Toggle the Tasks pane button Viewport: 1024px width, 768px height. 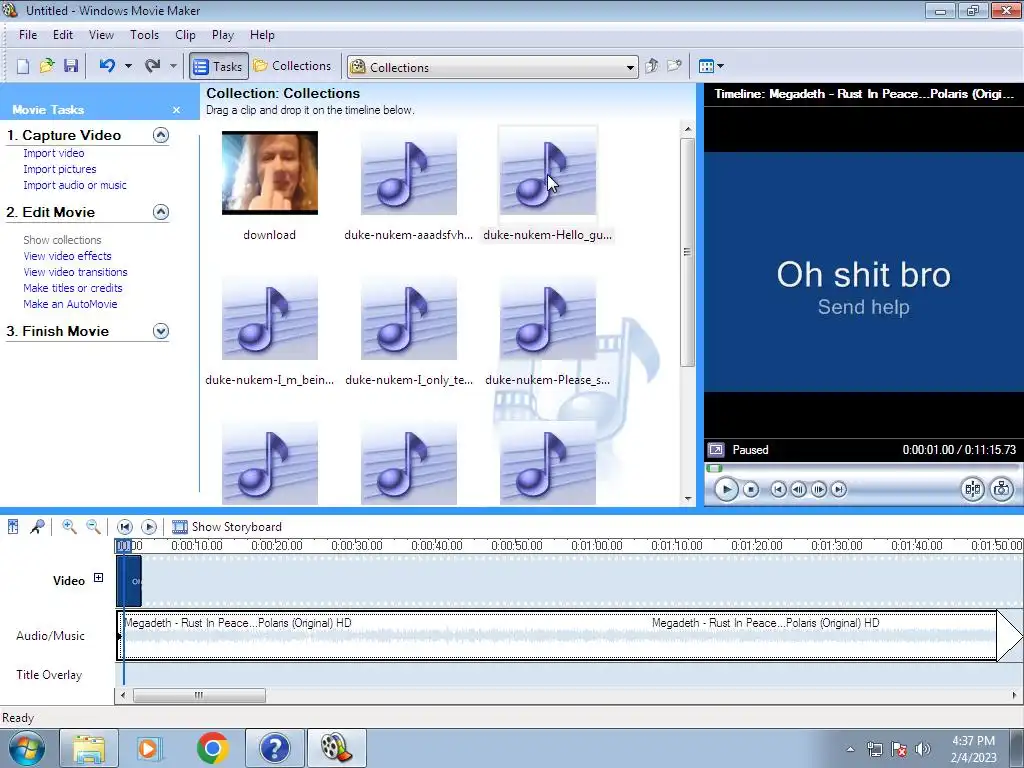coord(219,66)
